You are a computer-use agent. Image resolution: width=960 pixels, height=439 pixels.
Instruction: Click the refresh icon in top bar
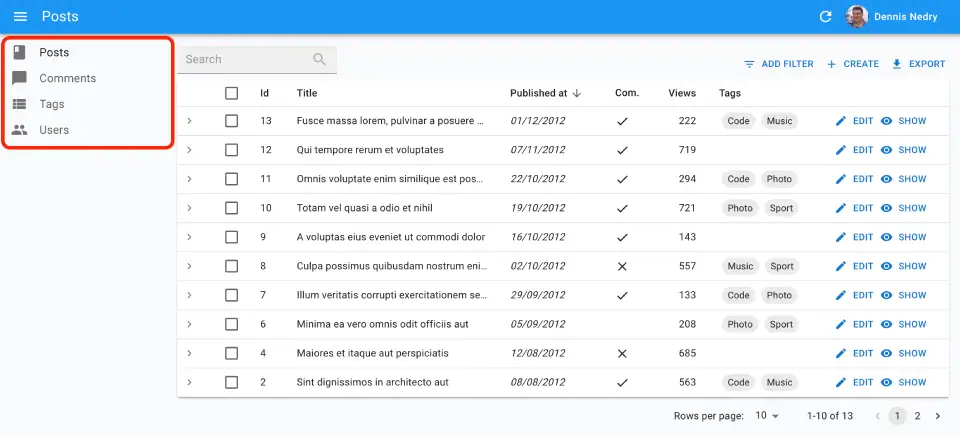click(825, 17)
